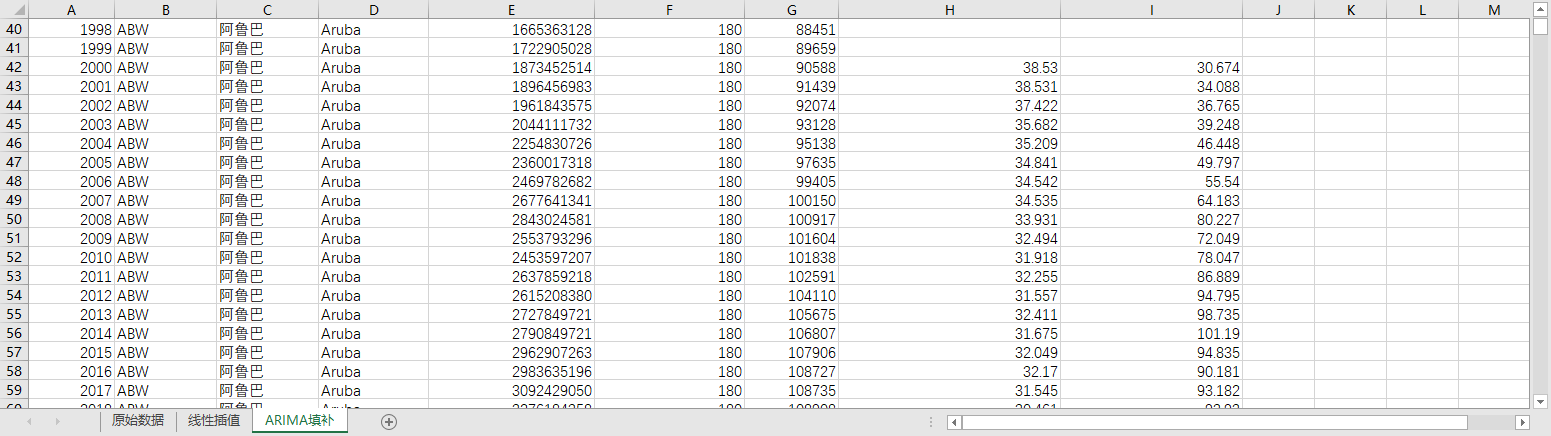Select row 40 header
The width and height of the screenshot is (1551, 436).
[14, 29]
